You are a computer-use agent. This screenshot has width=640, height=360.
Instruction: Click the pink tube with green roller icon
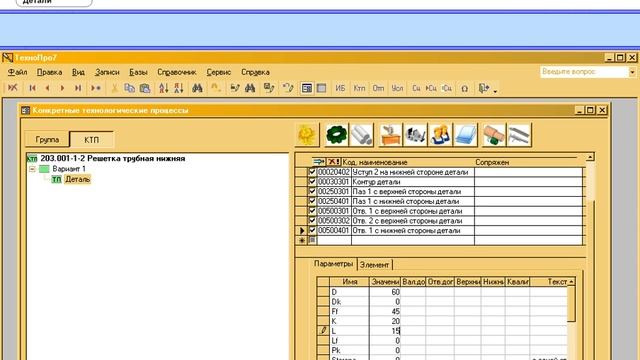pyautogui.click(x=494, y=135)
